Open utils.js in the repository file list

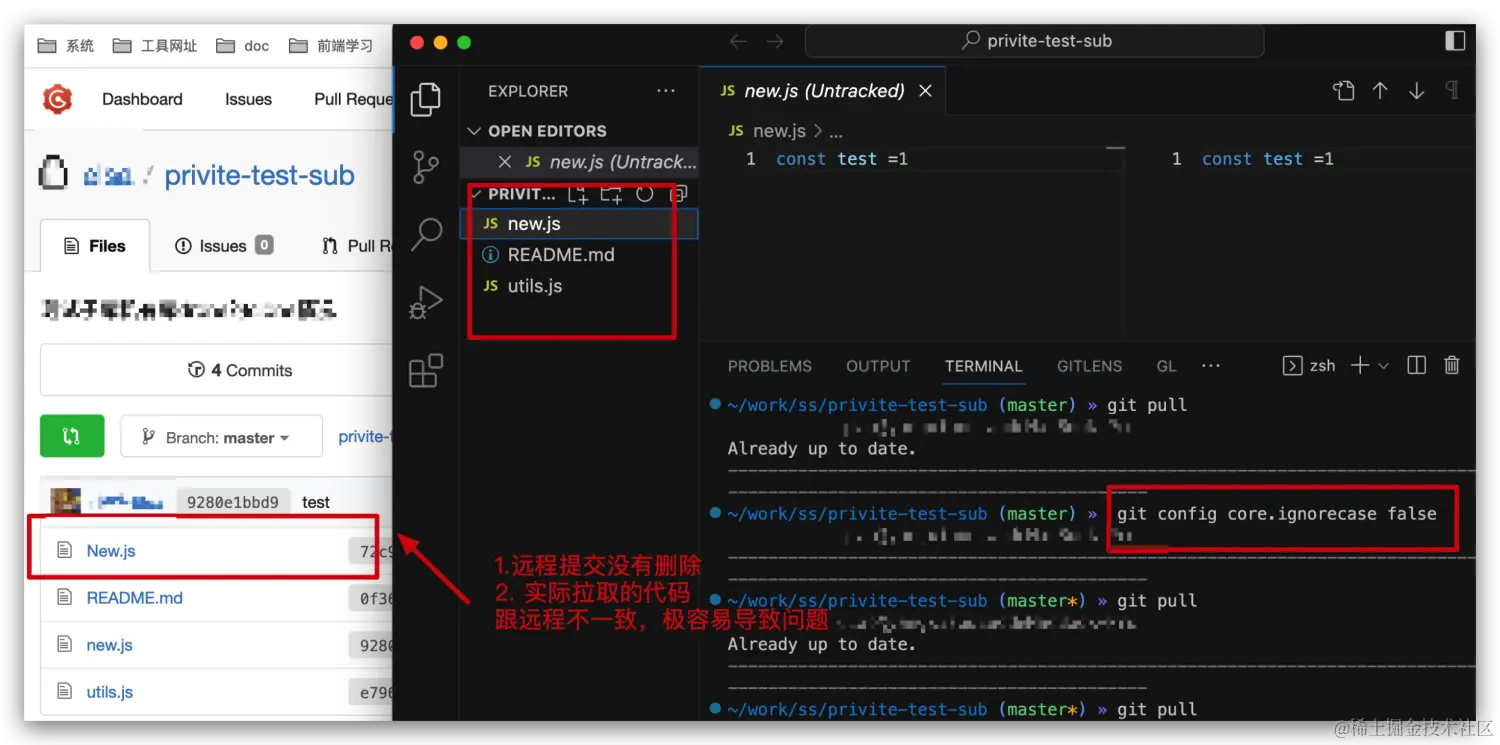click(110, 692)
